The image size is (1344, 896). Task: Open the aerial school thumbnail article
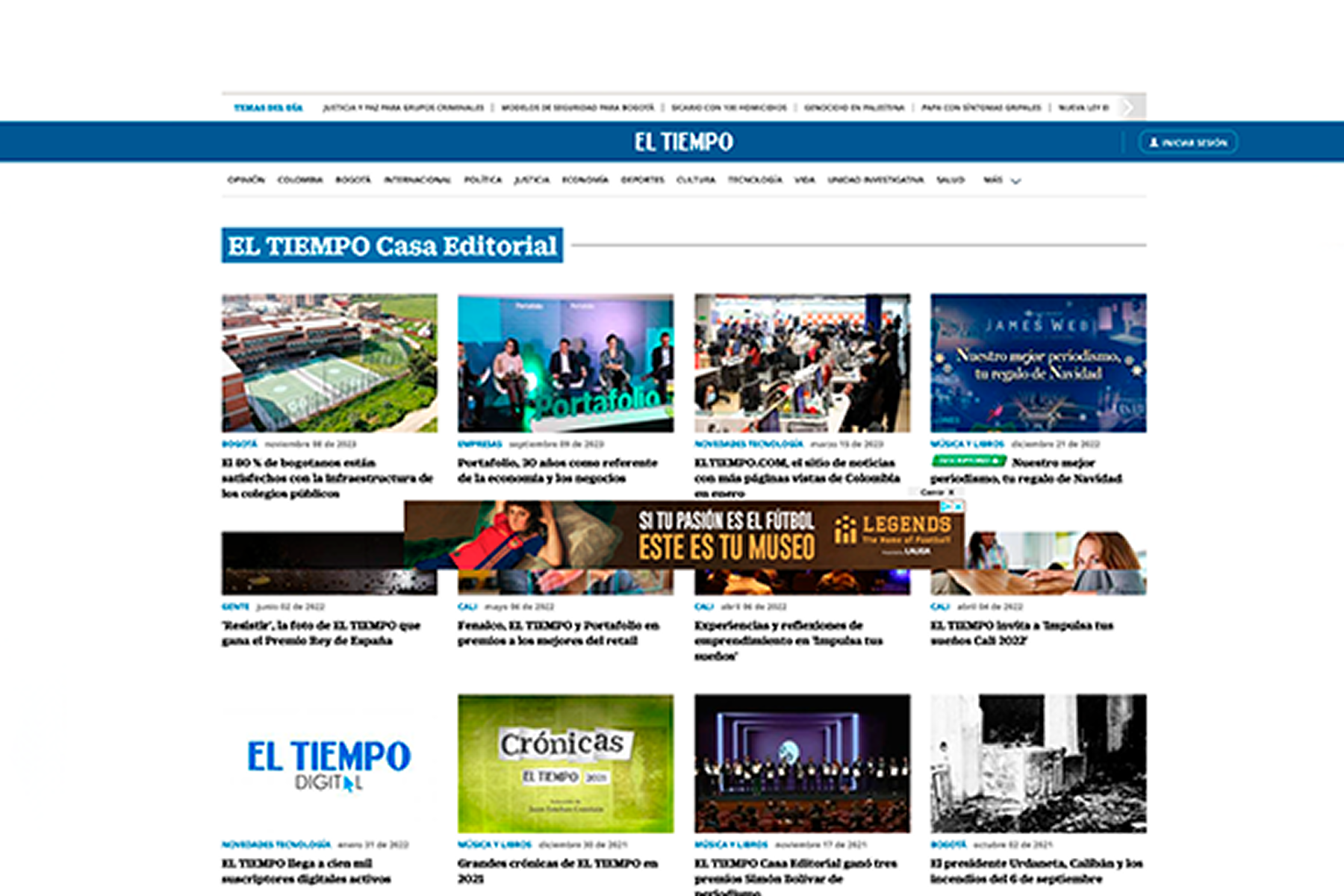point(329,363)
